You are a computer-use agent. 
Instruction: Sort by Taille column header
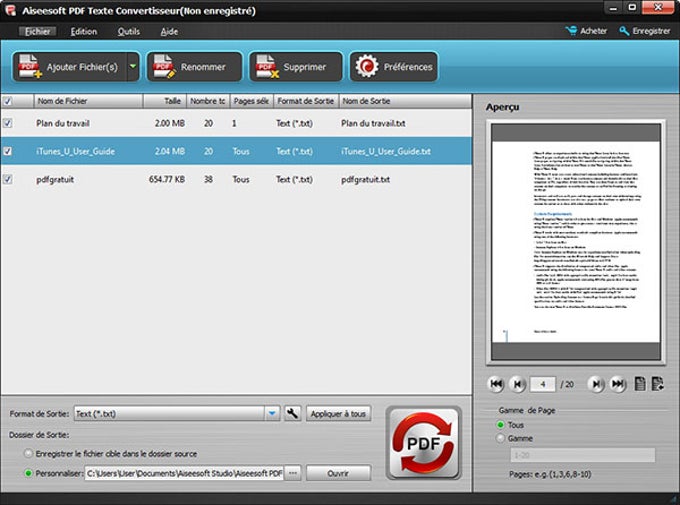(x=165, y=101)
